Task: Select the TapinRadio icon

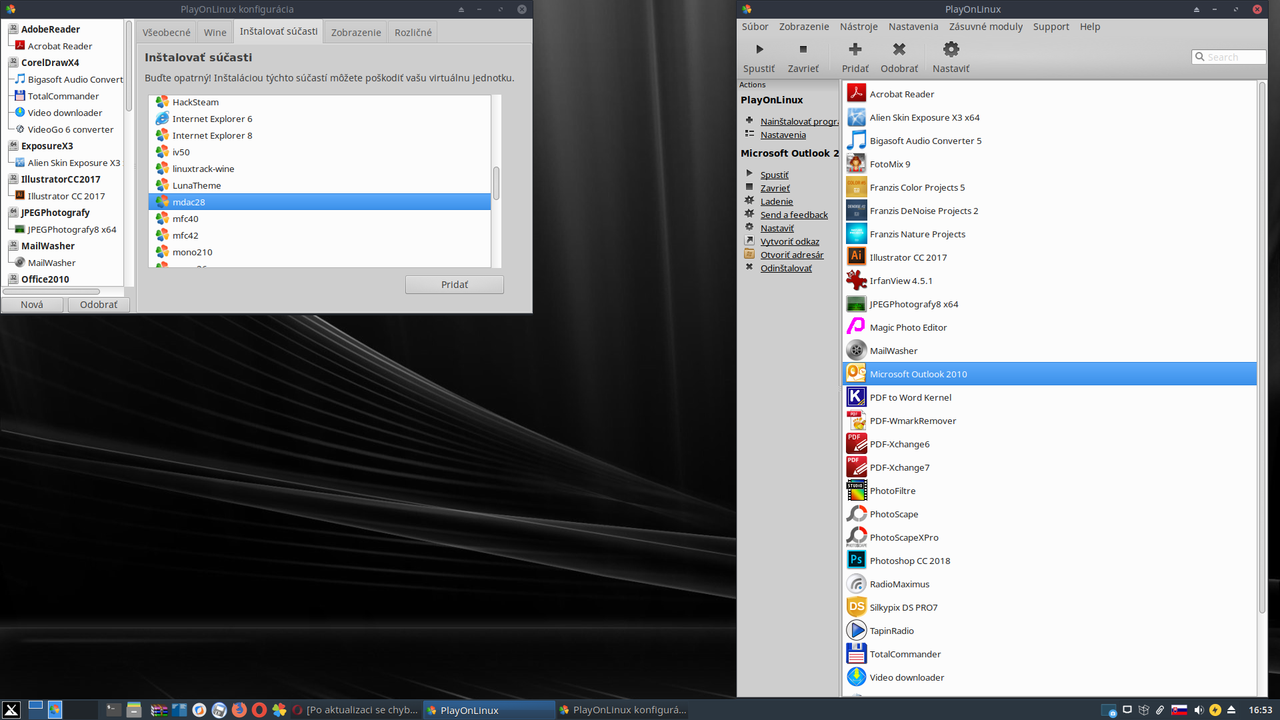Action: pos(856,631)
